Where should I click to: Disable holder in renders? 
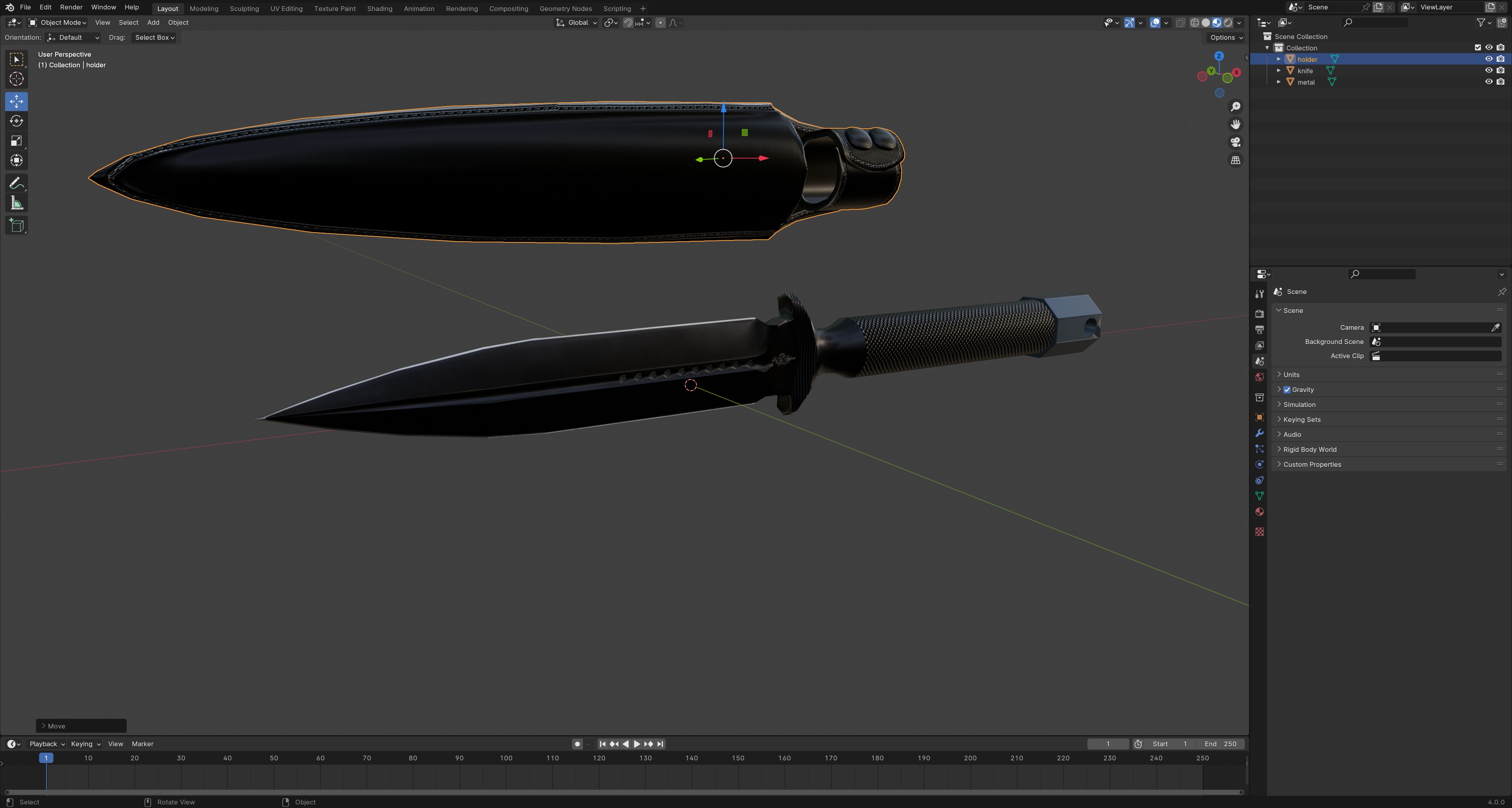1500,59
